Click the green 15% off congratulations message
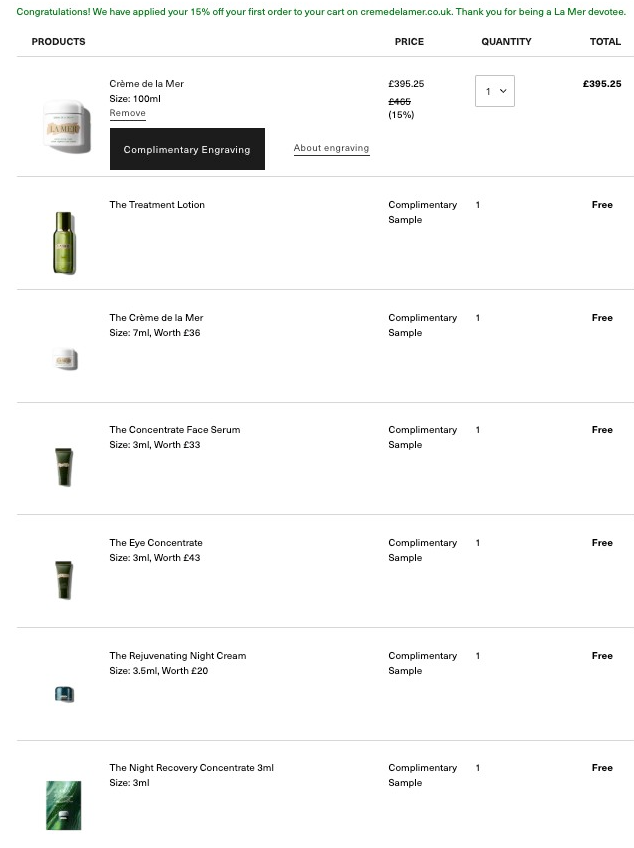Screen dimensions: 634x848 (x=320, y=12)
